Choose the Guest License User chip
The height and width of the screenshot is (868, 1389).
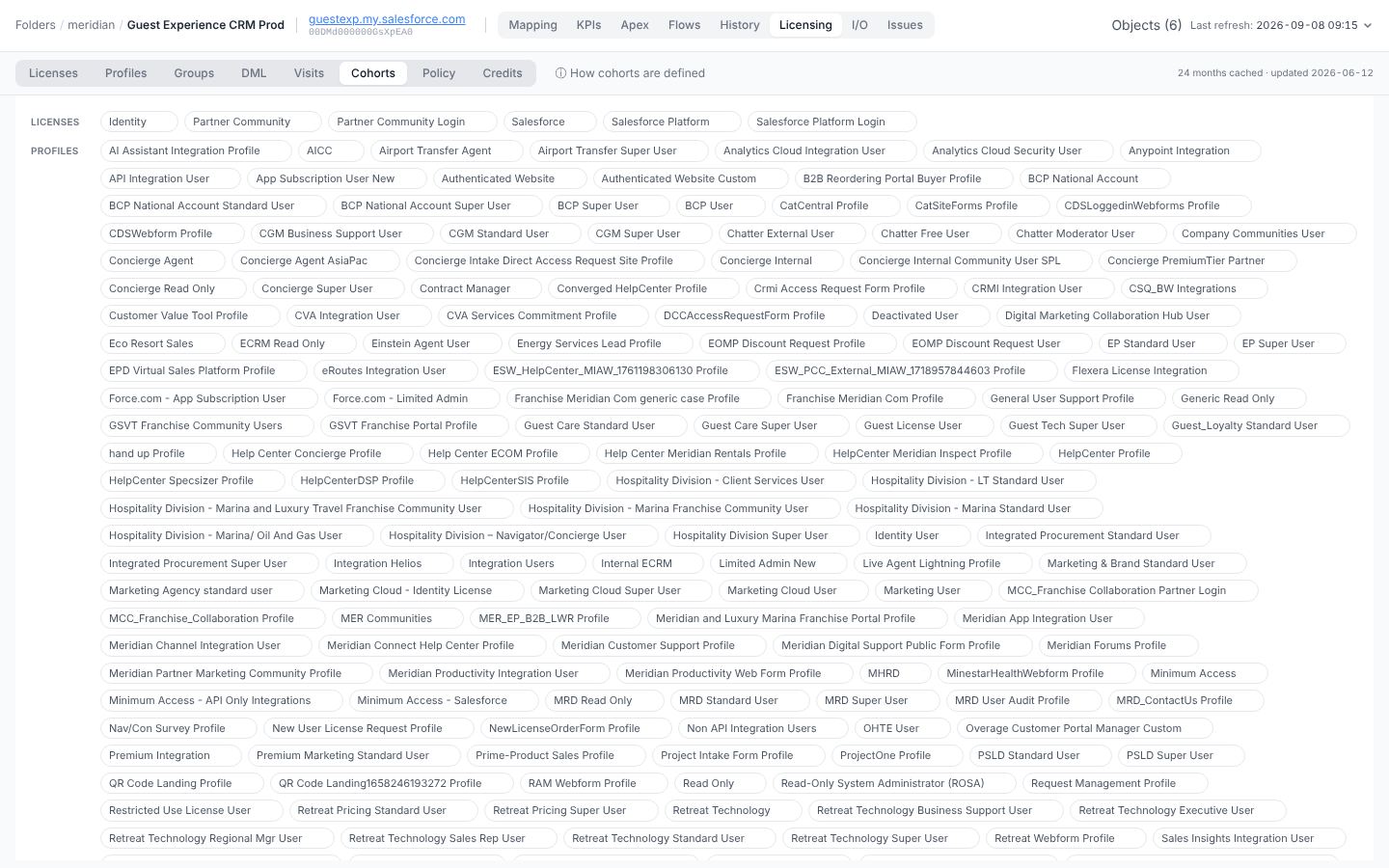click(x=925, y=425)
